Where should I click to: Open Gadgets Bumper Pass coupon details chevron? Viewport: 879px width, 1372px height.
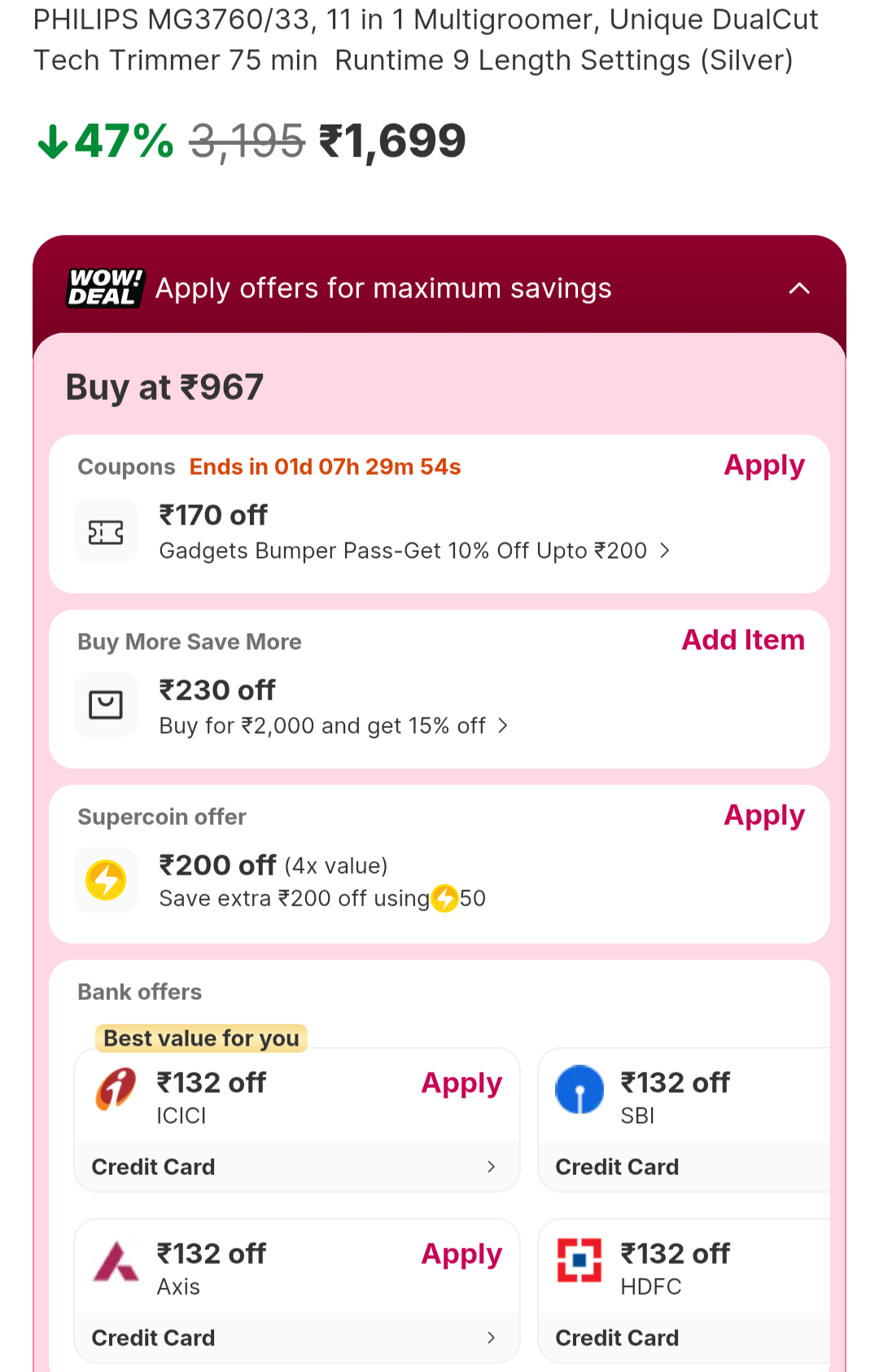(x=665, y=551)
